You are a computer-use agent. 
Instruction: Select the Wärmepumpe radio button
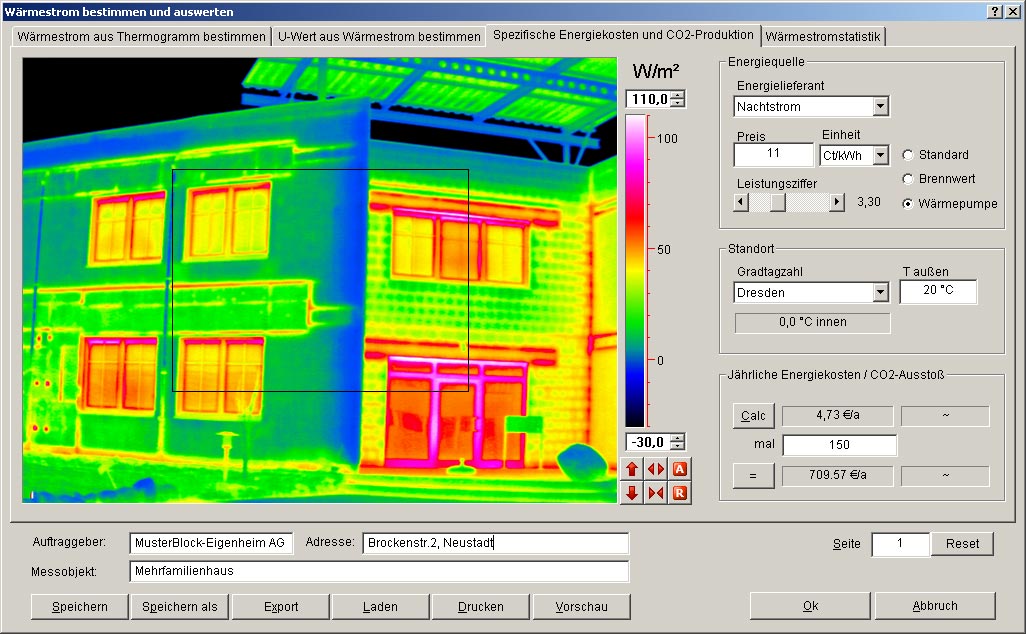pyautogui.click(x=908, y=203)
